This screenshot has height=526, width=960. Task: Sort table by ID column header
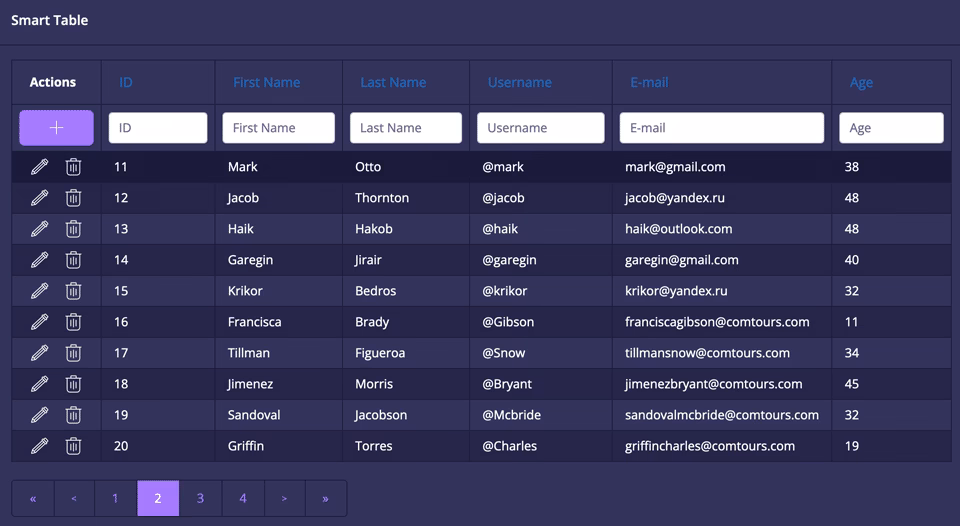pyautogui.click(x=125, y=83)
